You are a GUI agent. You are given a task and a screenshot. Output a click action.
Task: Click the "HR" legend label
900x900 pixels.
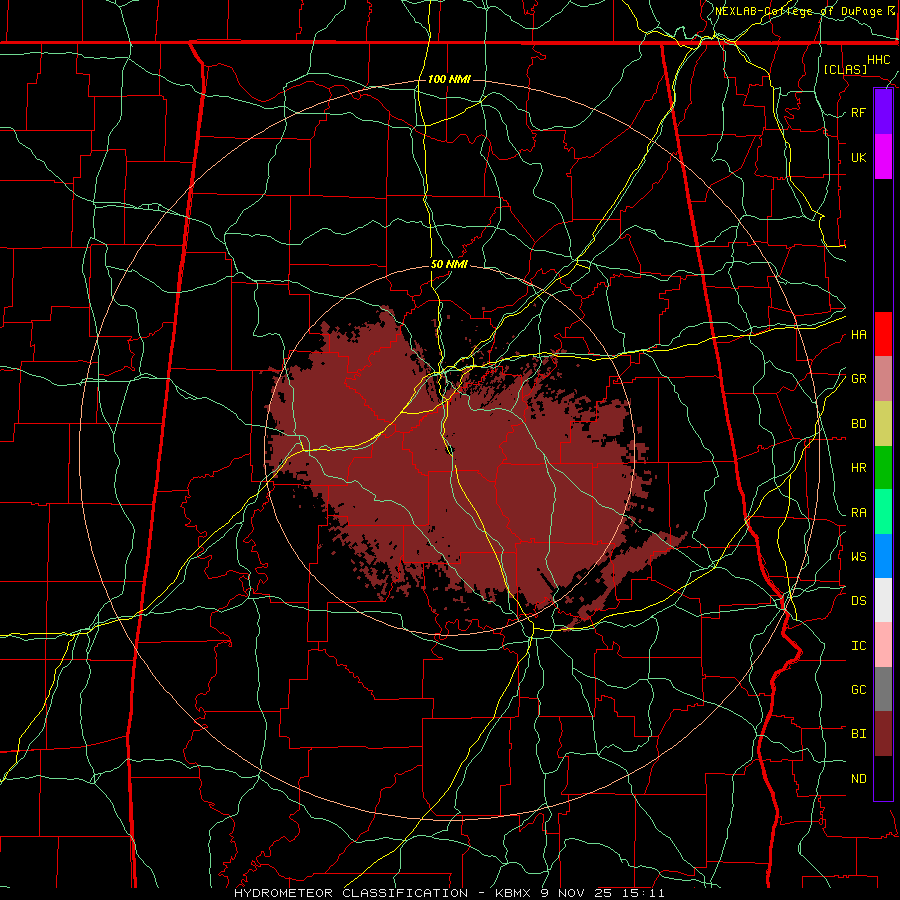[x=859, y=468]
